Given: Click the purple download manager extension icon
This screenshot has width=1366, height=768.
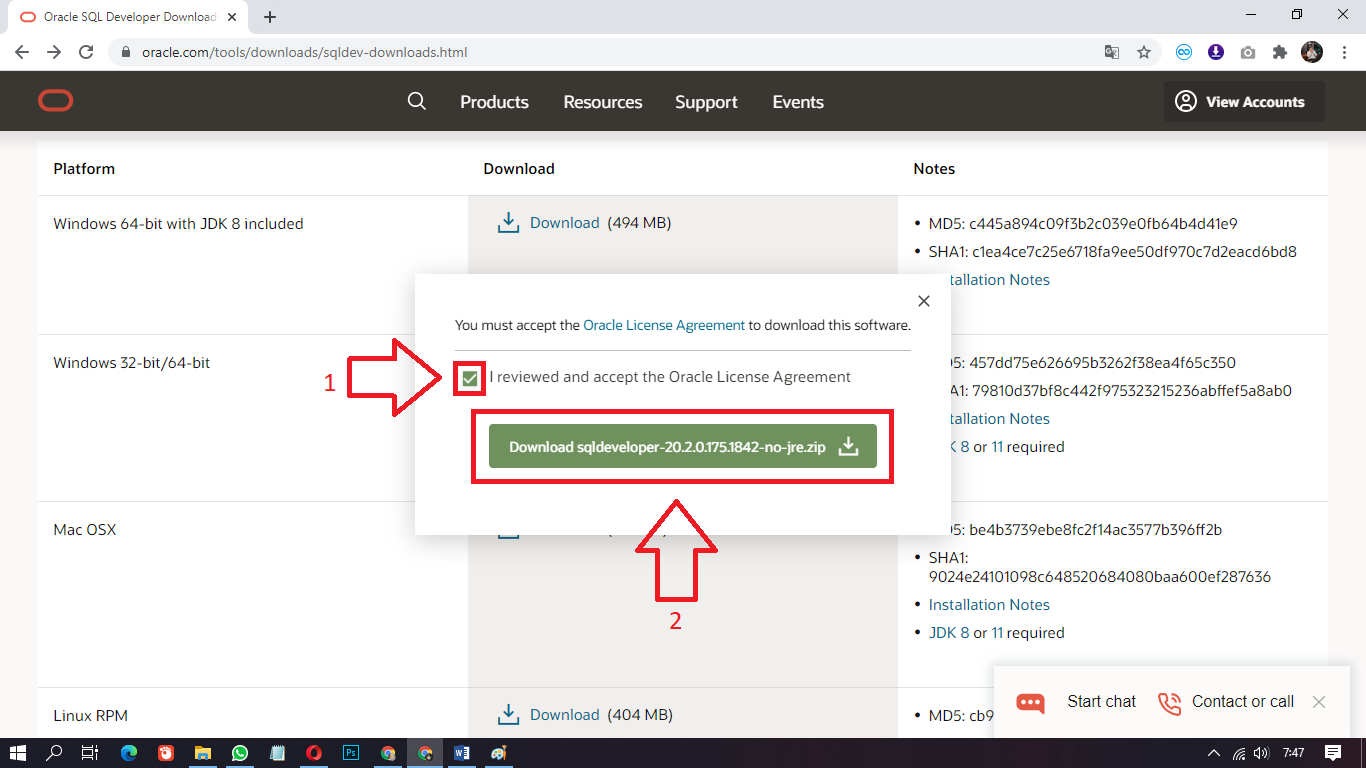Looking at the screenshot, I should point(1216,51).
